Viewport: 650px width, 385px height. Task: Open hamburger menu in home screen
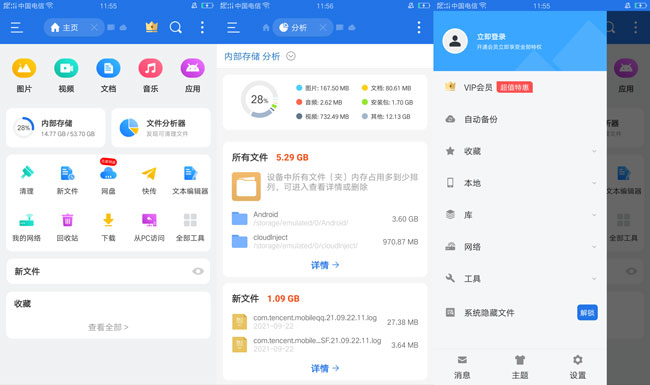pos(17,28)
